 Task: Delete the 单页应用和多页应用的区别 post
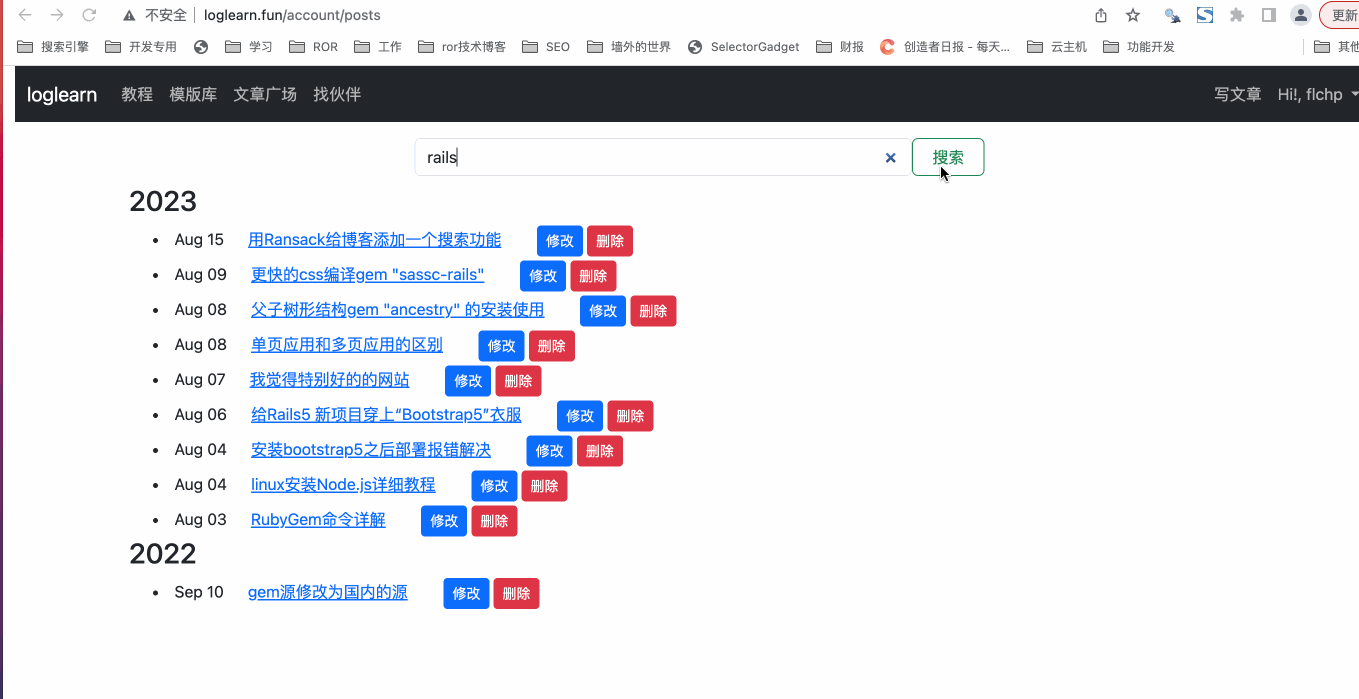551,346
